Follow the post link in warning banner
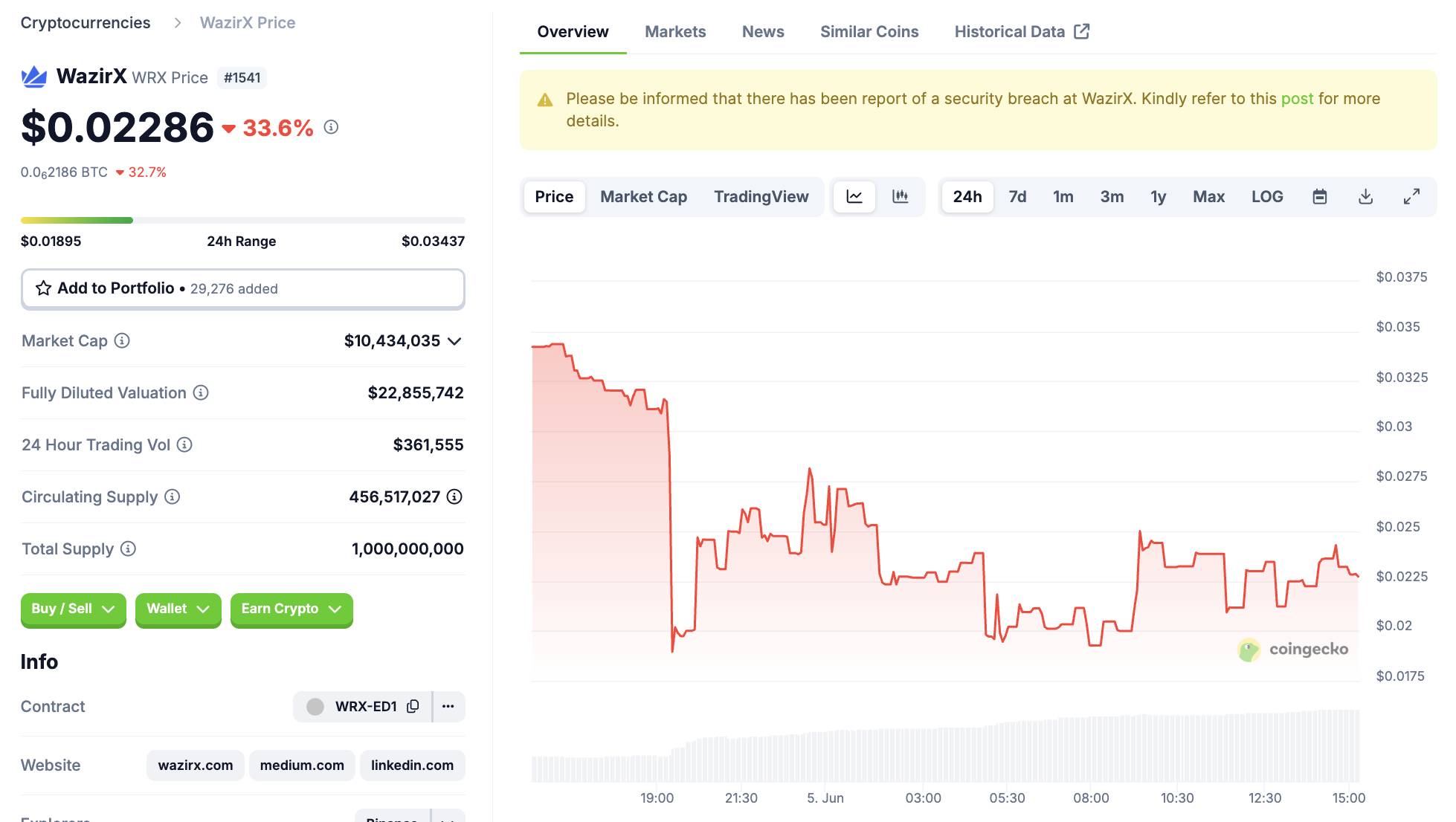 [1297, 98]
